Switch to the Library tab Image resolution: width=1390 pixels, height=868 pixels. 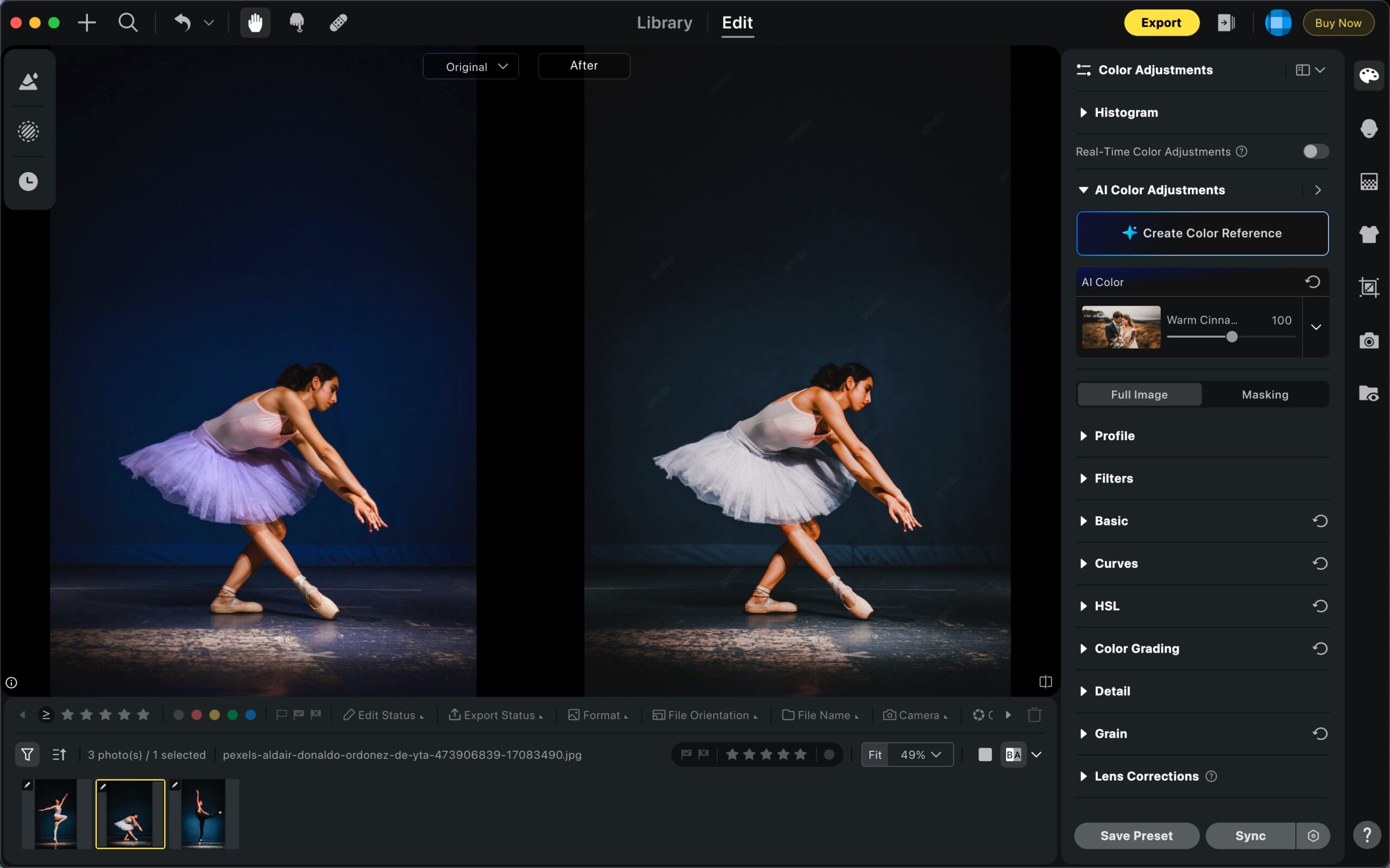pyautogui.click(x=664, y=23)
